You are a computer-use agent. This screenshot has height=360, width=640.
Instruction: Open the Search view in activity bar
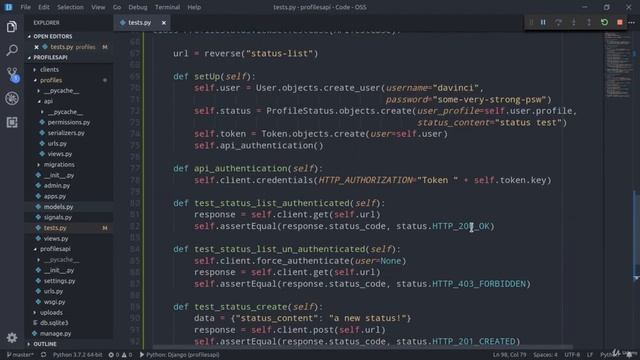(12, 50)
